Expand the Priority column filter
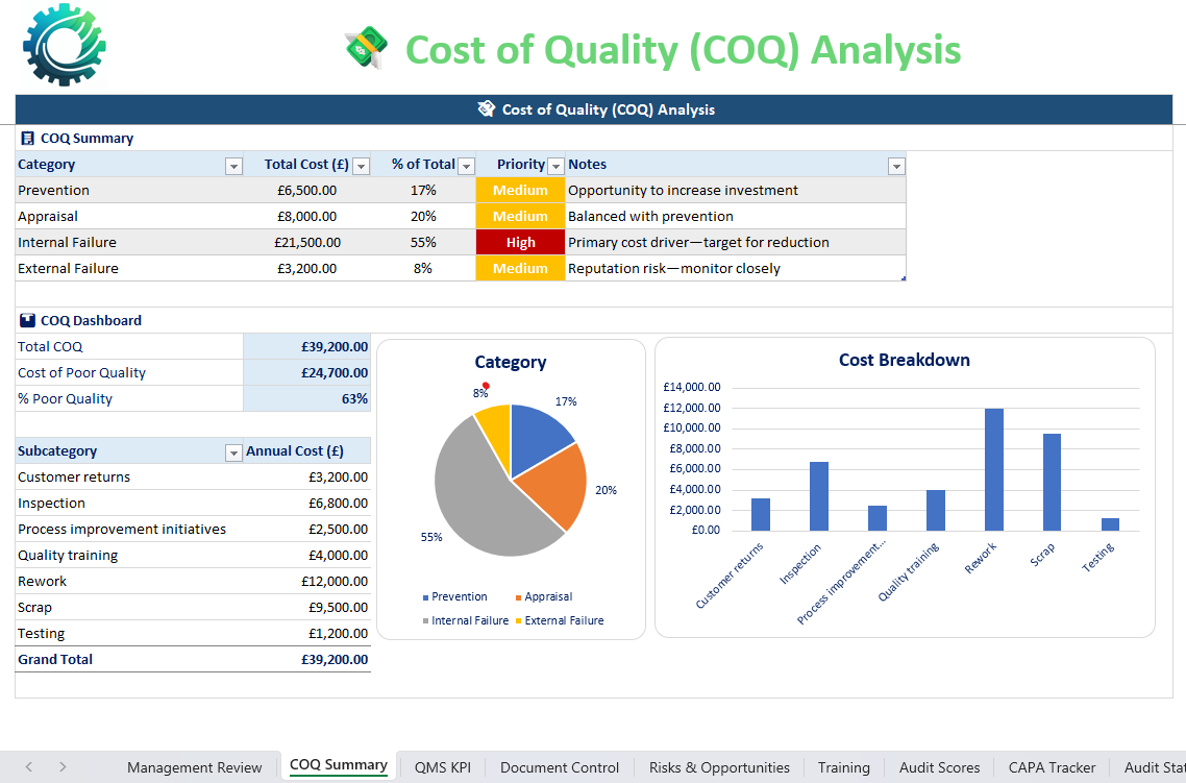This screenshot has width=1186, height=783. click(556, 166)
